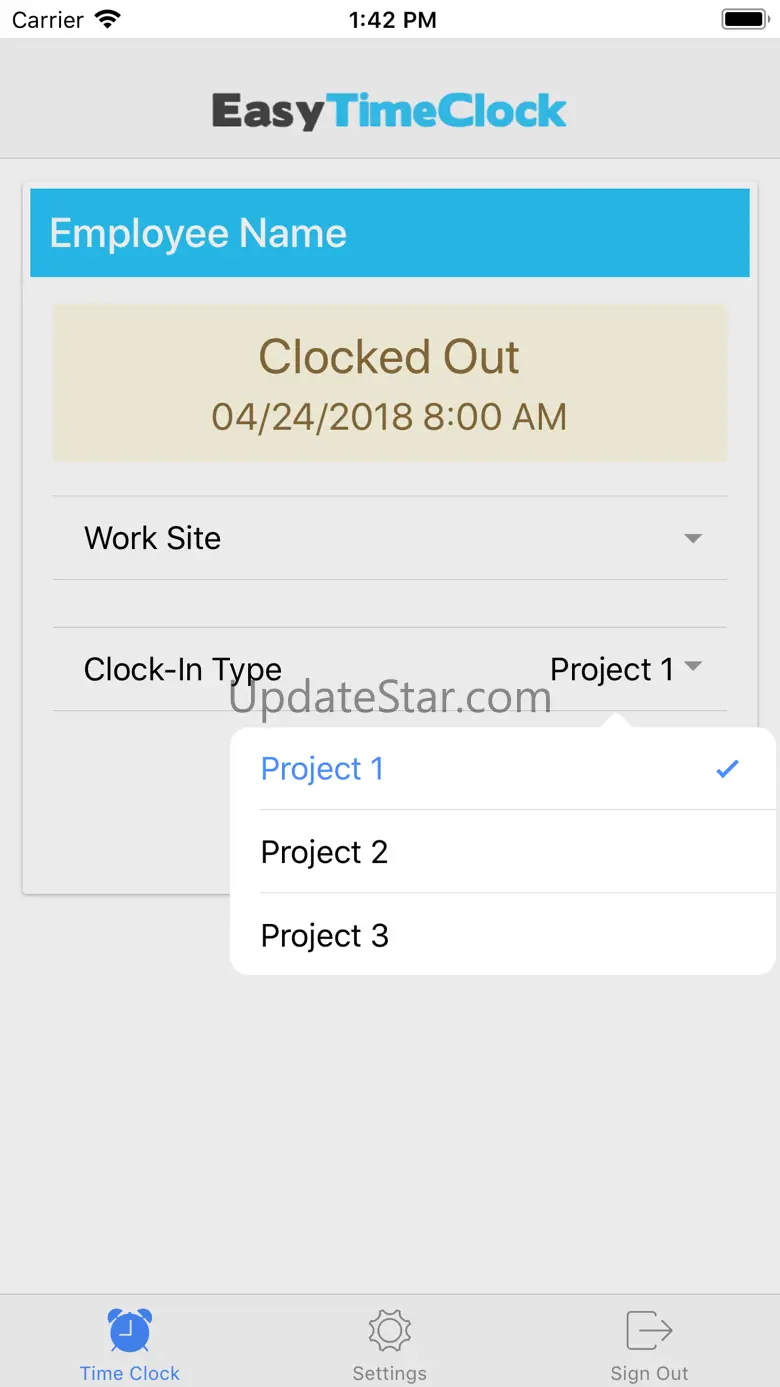Choose Project 2 from the list
780x1387 pixels.
pos(324,852)
